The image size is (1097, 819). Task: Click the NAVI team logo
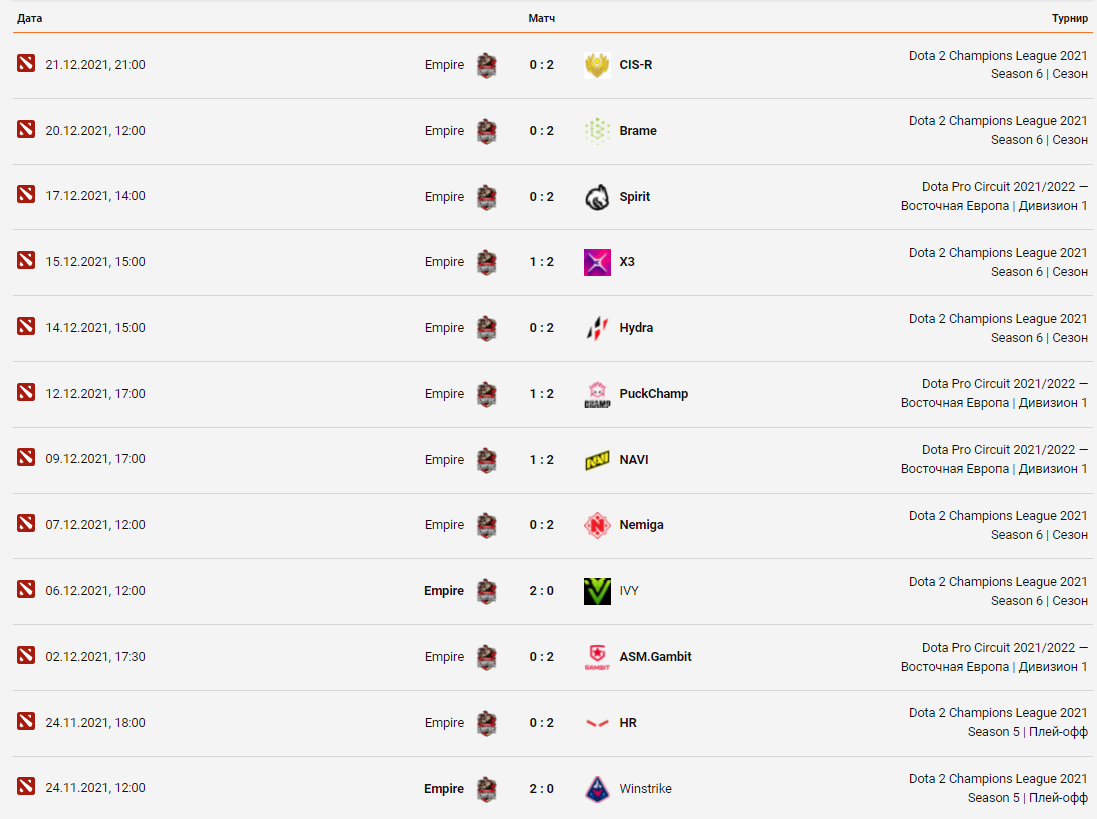pos(597,460)
